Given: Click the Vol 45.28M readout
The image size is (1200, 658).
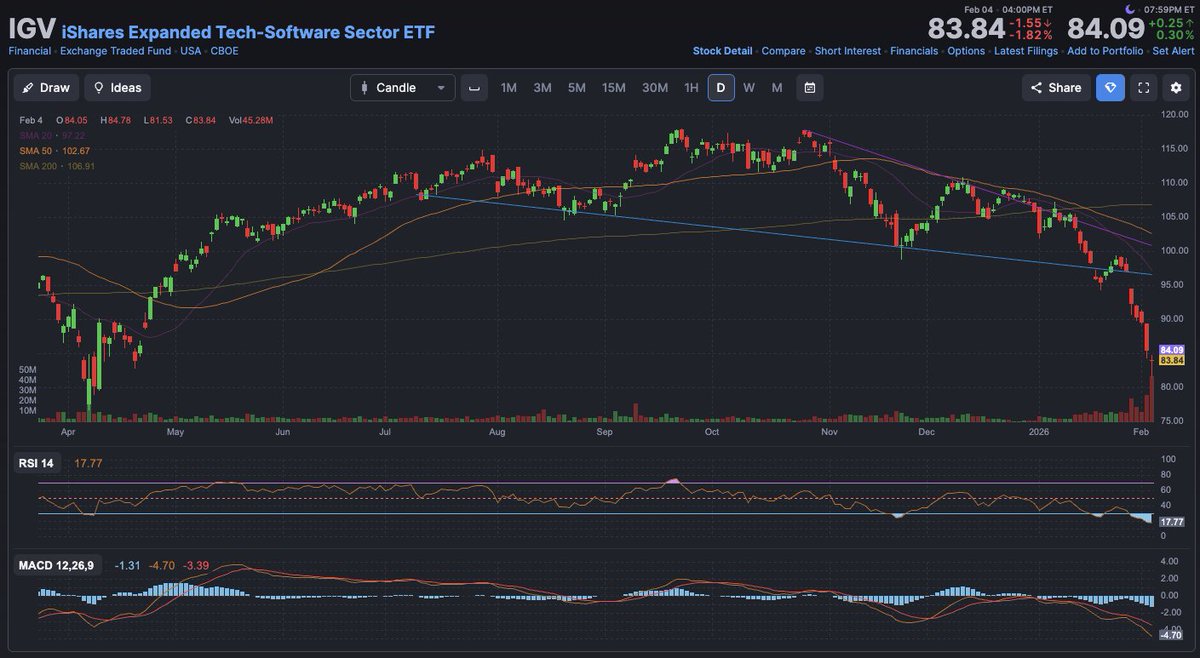Looking at the screenshot, I should pos(251,120).
